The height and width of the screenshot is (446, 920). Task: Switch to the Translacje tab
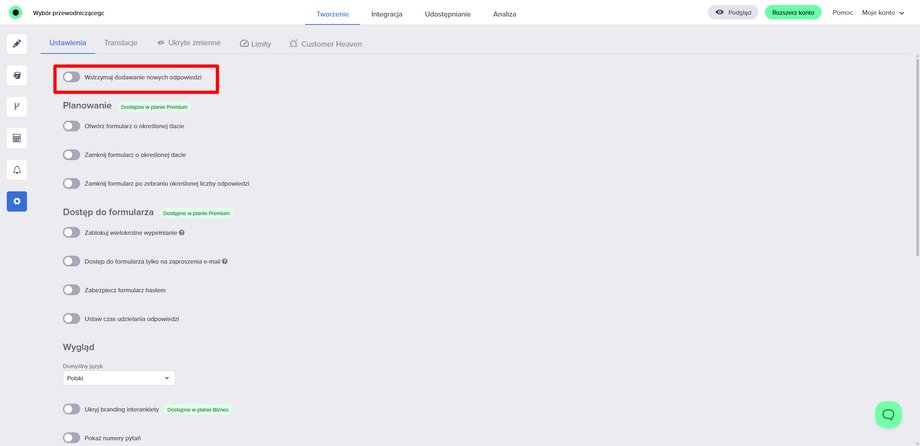121,43
